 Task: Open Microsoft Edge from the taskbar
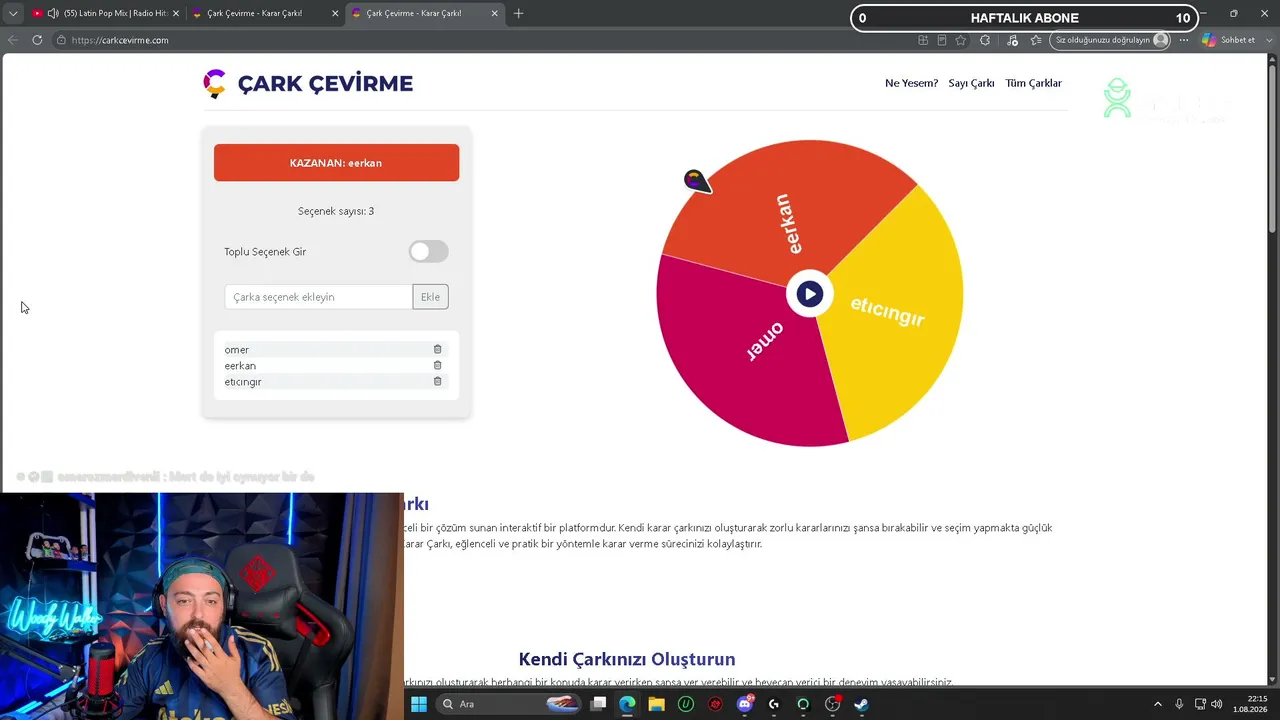pos(627,704)
